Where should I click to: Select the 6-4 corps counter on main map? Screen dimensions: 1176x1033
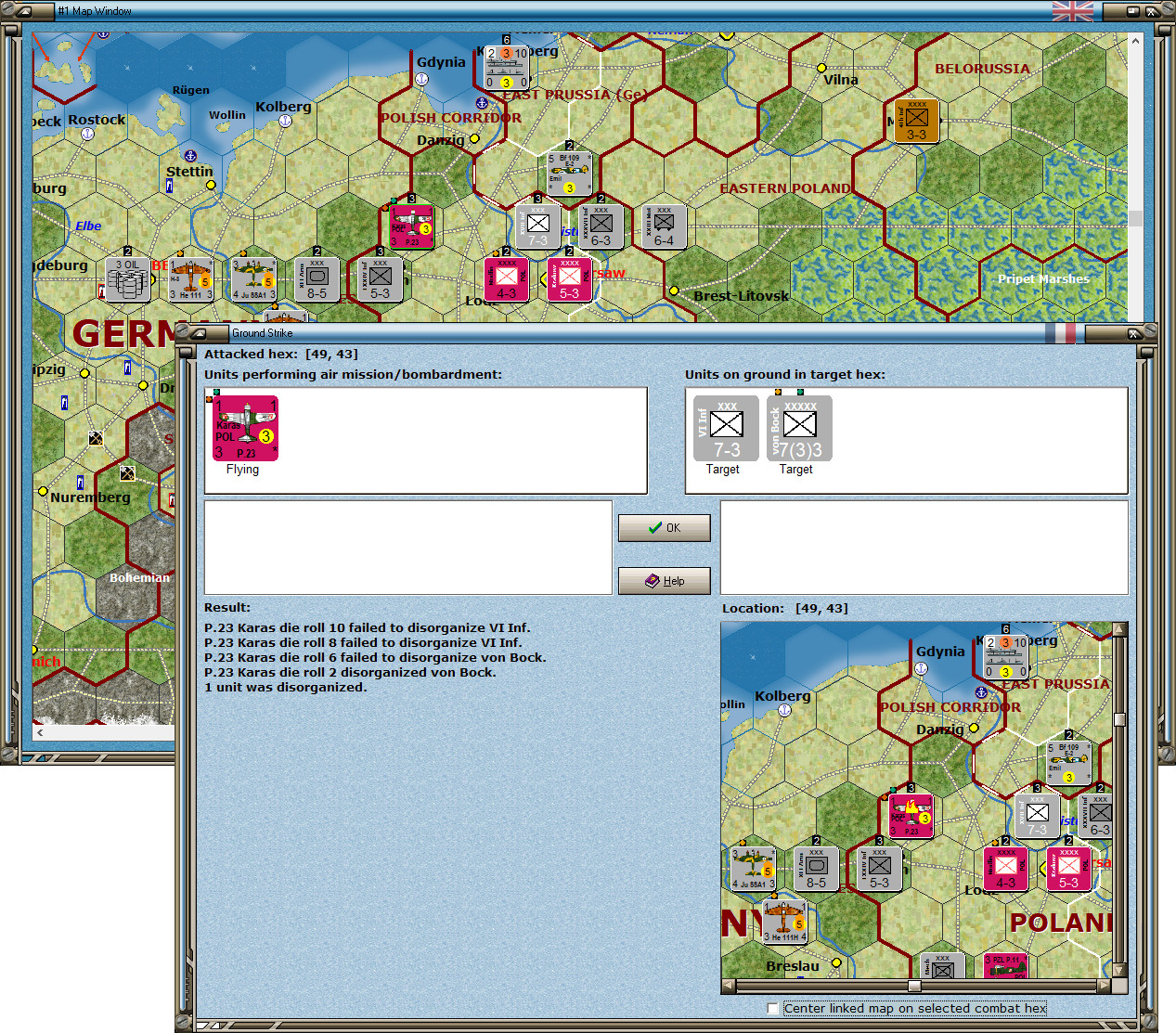click(x=664, y=226)
